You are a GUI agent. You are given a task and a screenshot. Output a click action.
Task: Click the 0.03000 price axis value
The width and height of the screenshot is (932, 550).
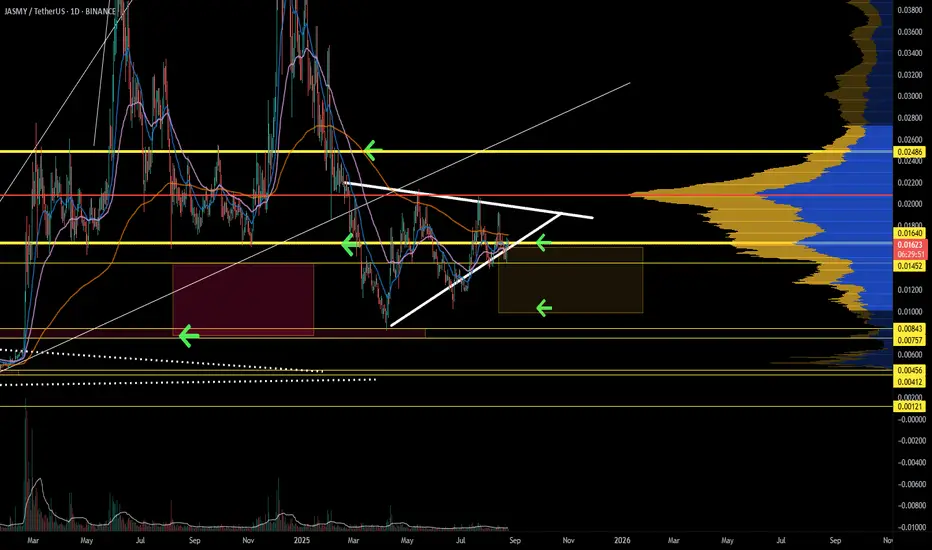pos(911,96)
